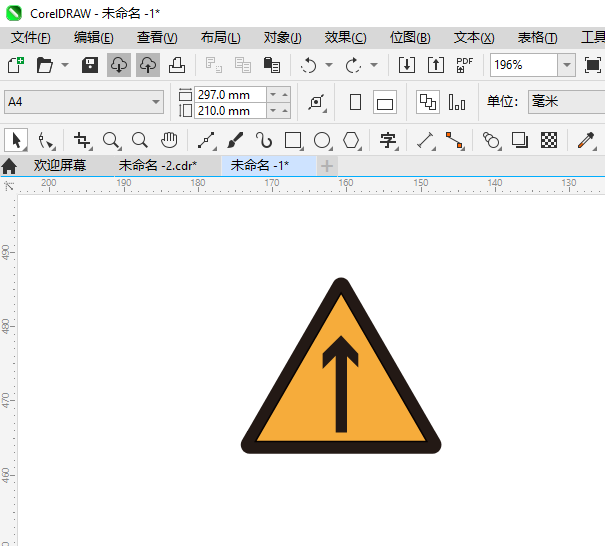Click the Copy toolbar icon
The height and width of the screenshot is (546, 605).
point(243,65)
